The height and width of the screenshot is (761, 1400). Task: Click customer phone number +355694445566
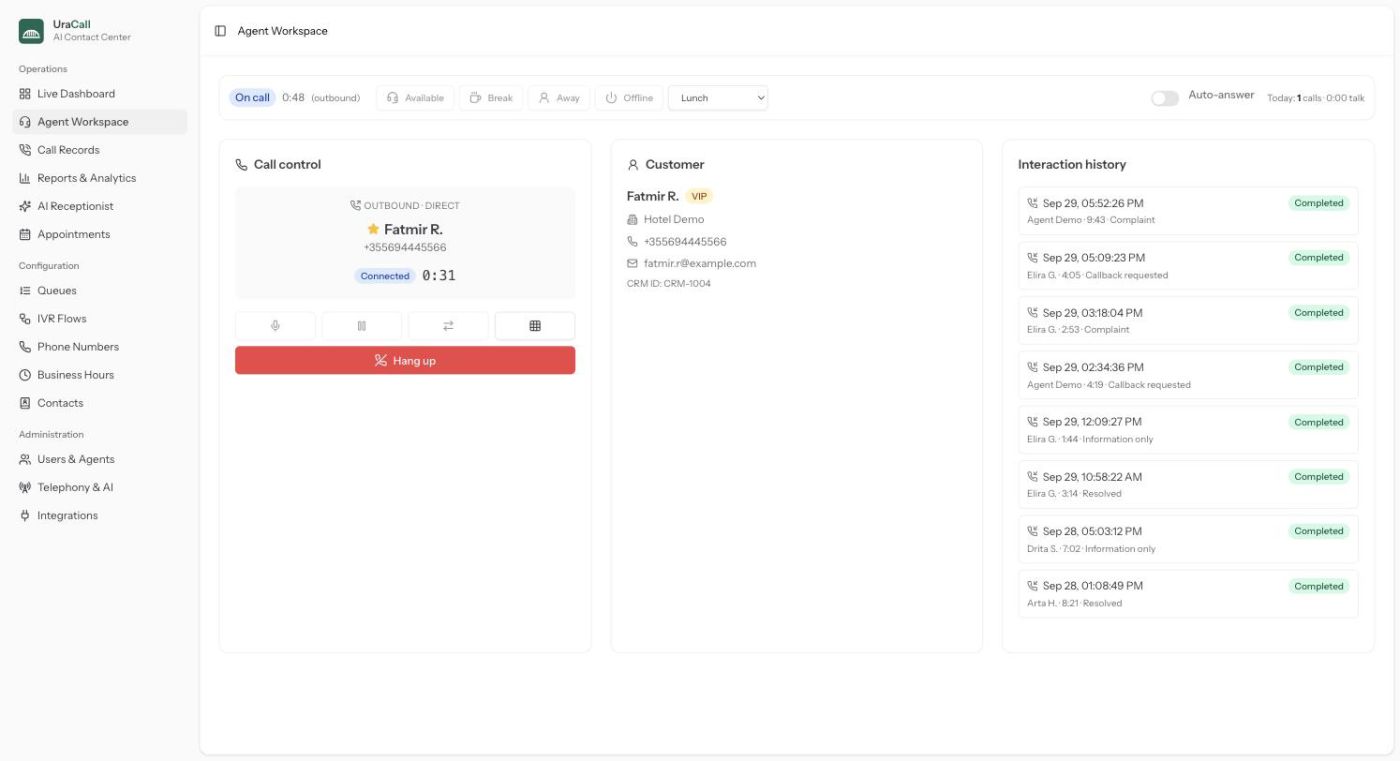685,241
